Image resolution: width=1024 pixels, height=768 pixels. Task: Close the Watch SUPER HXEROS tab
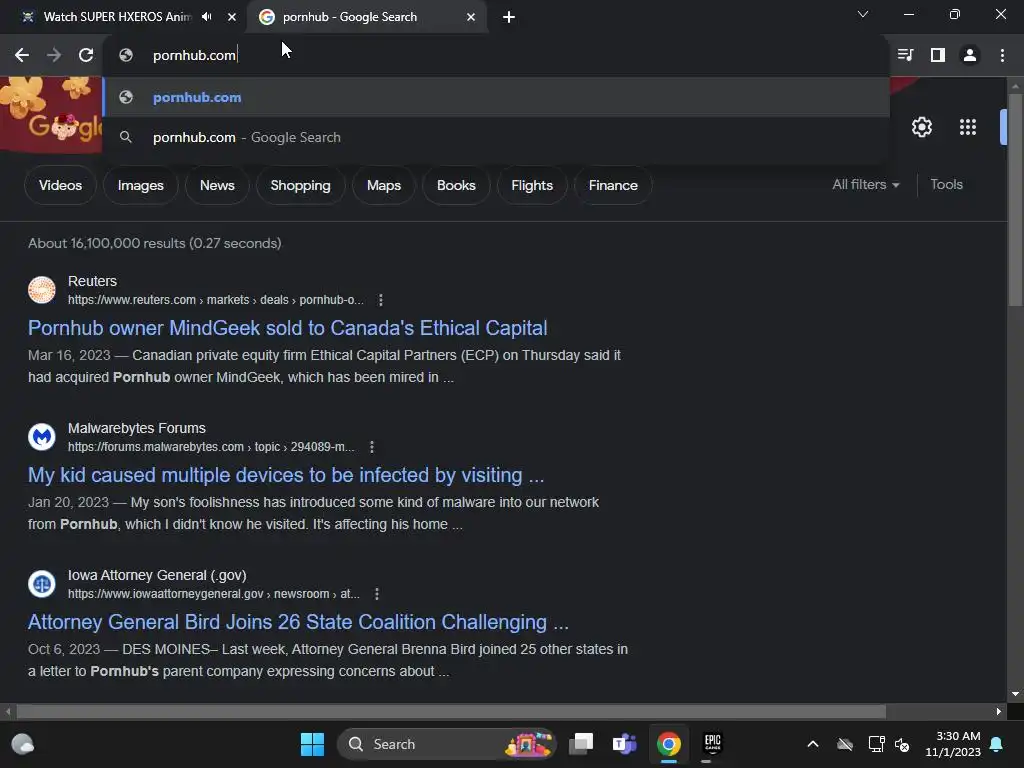click(232, 17)
